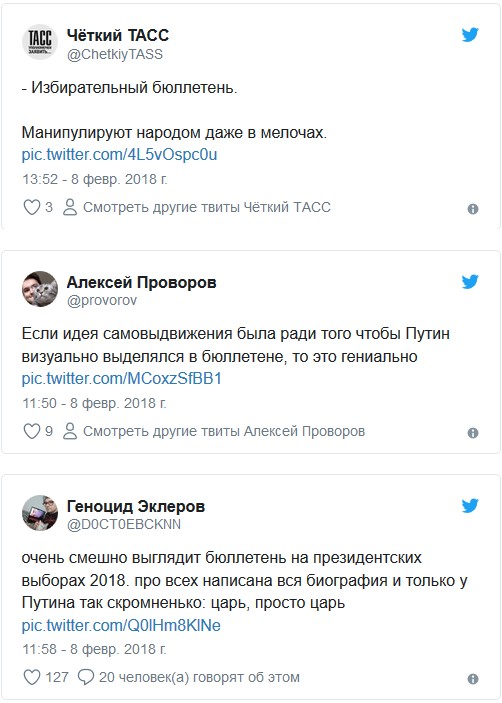Click the @D0CT0EBCKNN handle
The image size is (502, 703).
tap(124, 524)
